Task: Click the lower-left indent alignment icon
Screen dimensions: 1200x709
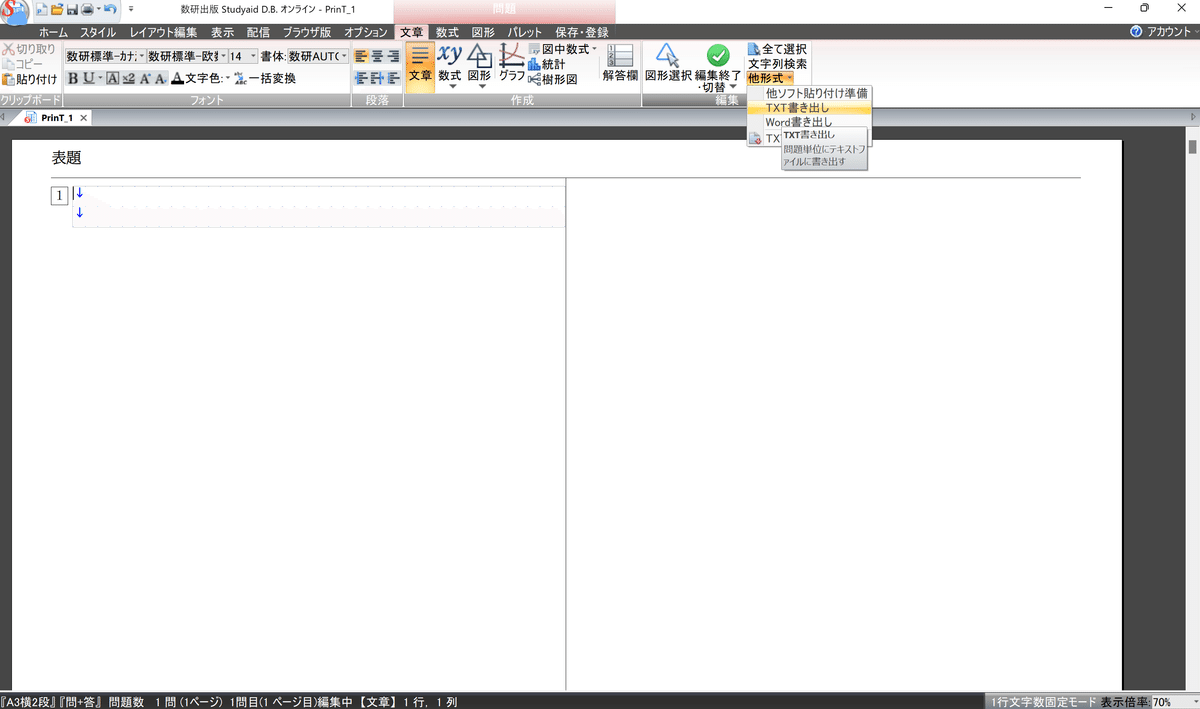Action: click(362, 78)
